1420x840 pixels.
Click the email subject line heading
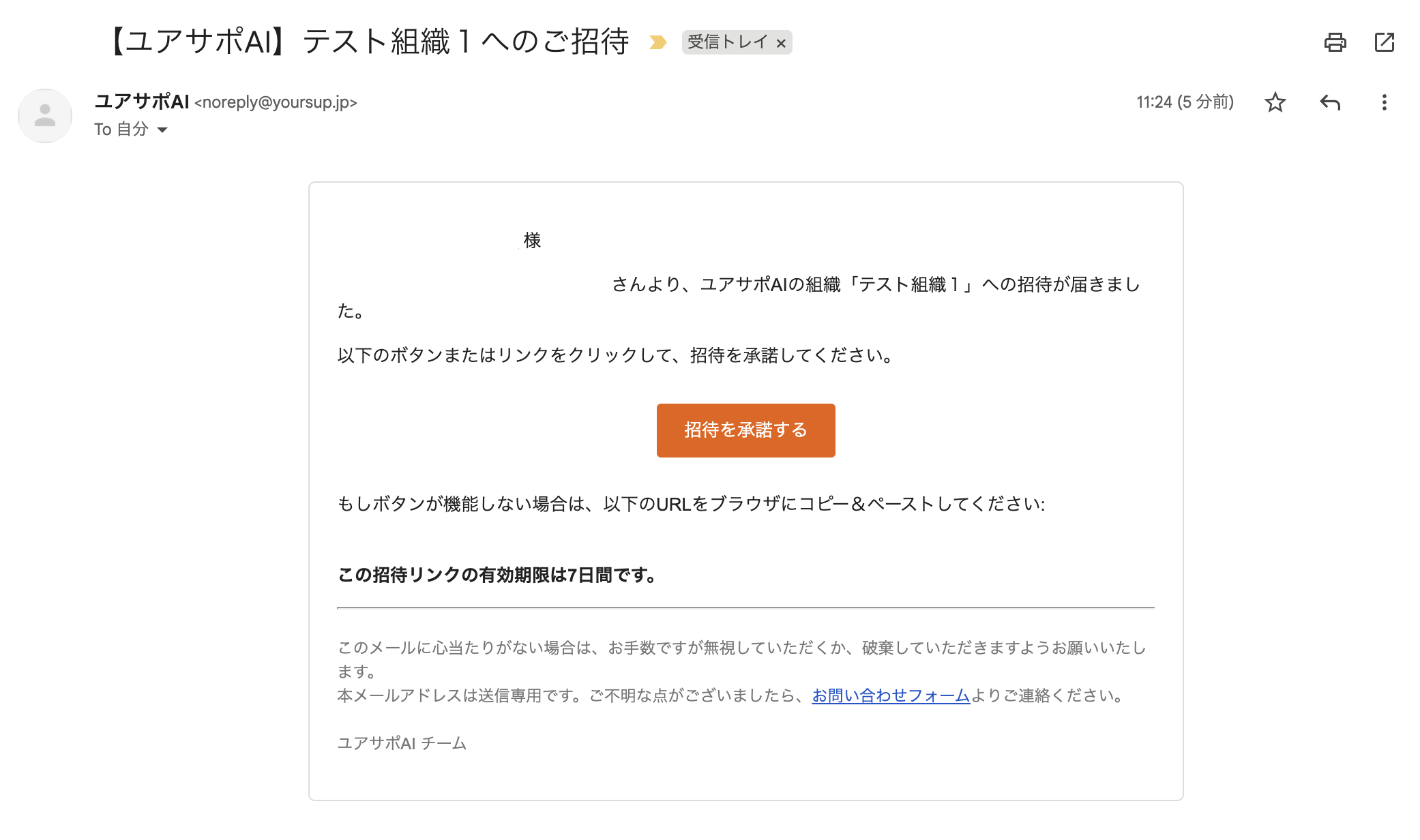coord(369,42)
